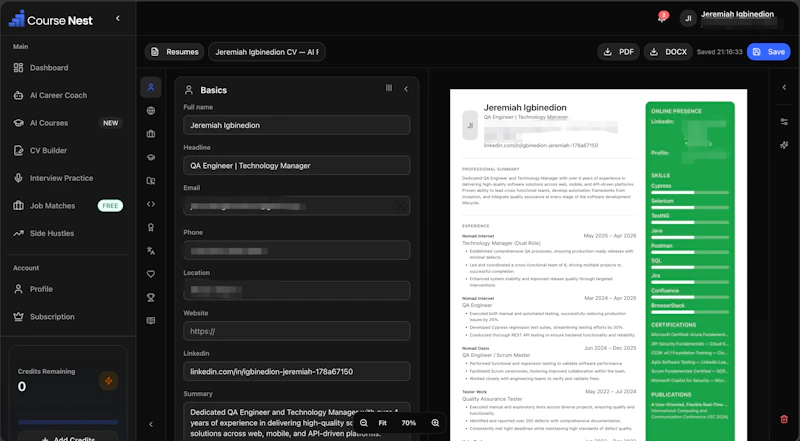800x441 pixels.
Task: Click 'PROFESSIONAL SUMMARY' heading on resume
Action: (x=490, y=169)
